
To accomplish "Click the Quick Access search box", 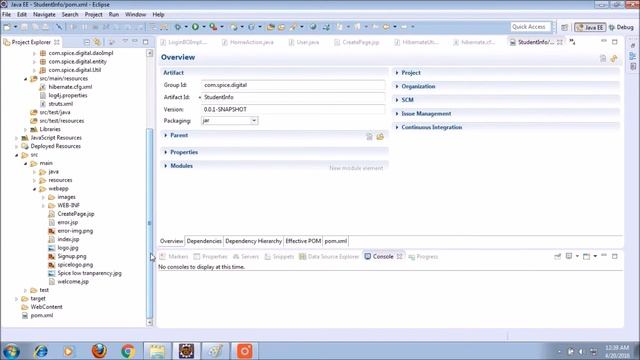I will coord(531,27).
